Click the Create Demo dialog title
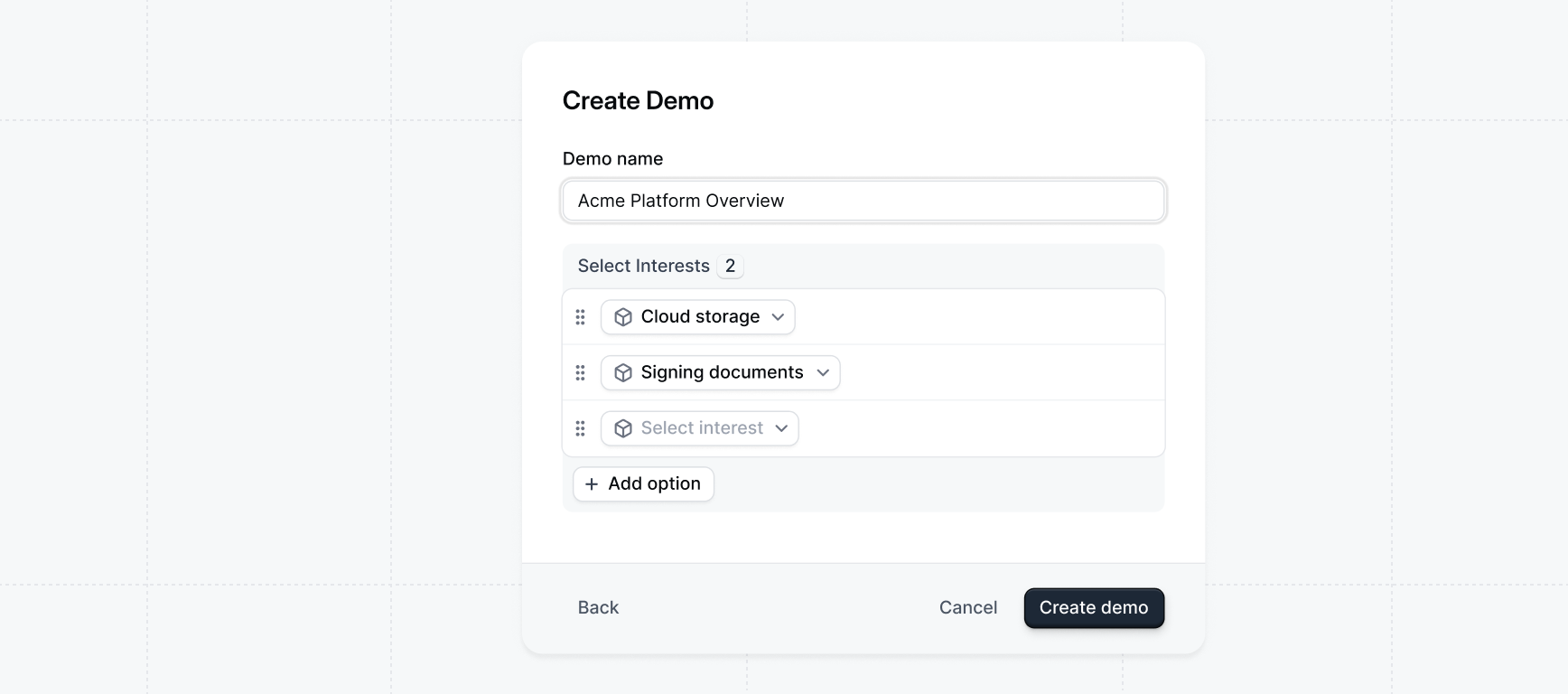1568x694 pixels. pos(639,100)
